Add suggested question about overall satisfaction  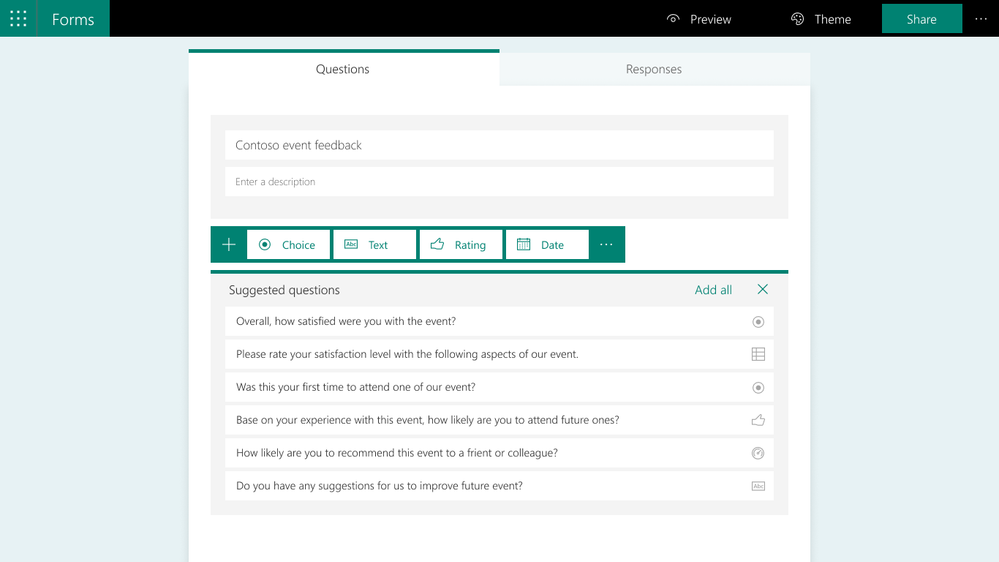tap(500, 321)
